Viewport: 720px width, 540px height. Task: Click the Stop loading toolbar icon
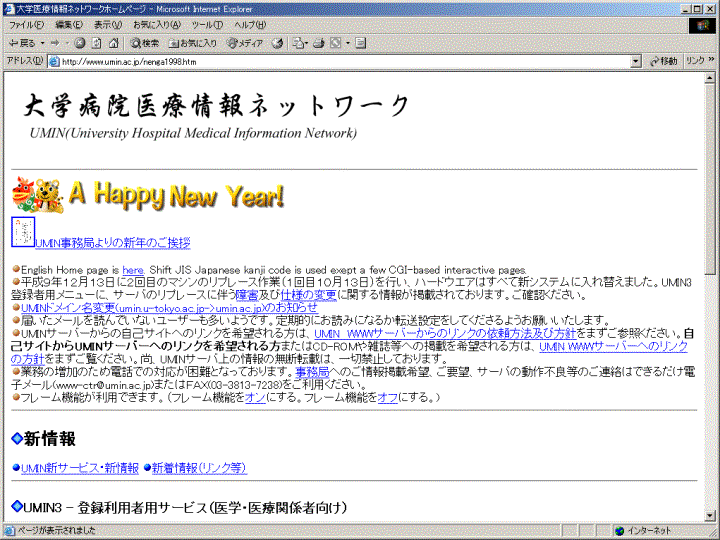point(81,43)
